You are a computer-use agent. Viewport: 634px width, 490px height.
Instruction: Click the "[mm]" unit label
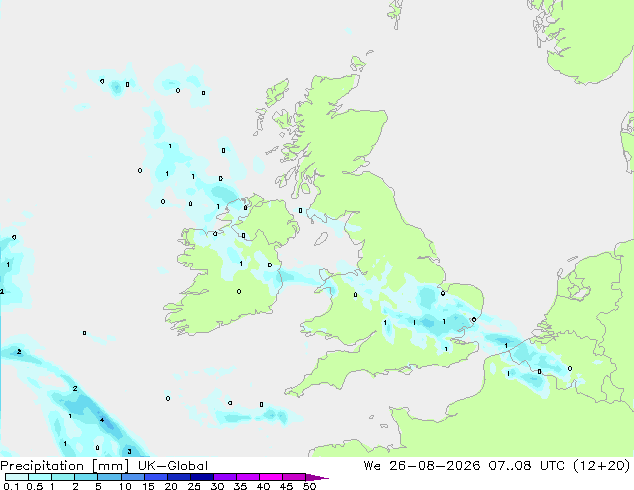110,466
